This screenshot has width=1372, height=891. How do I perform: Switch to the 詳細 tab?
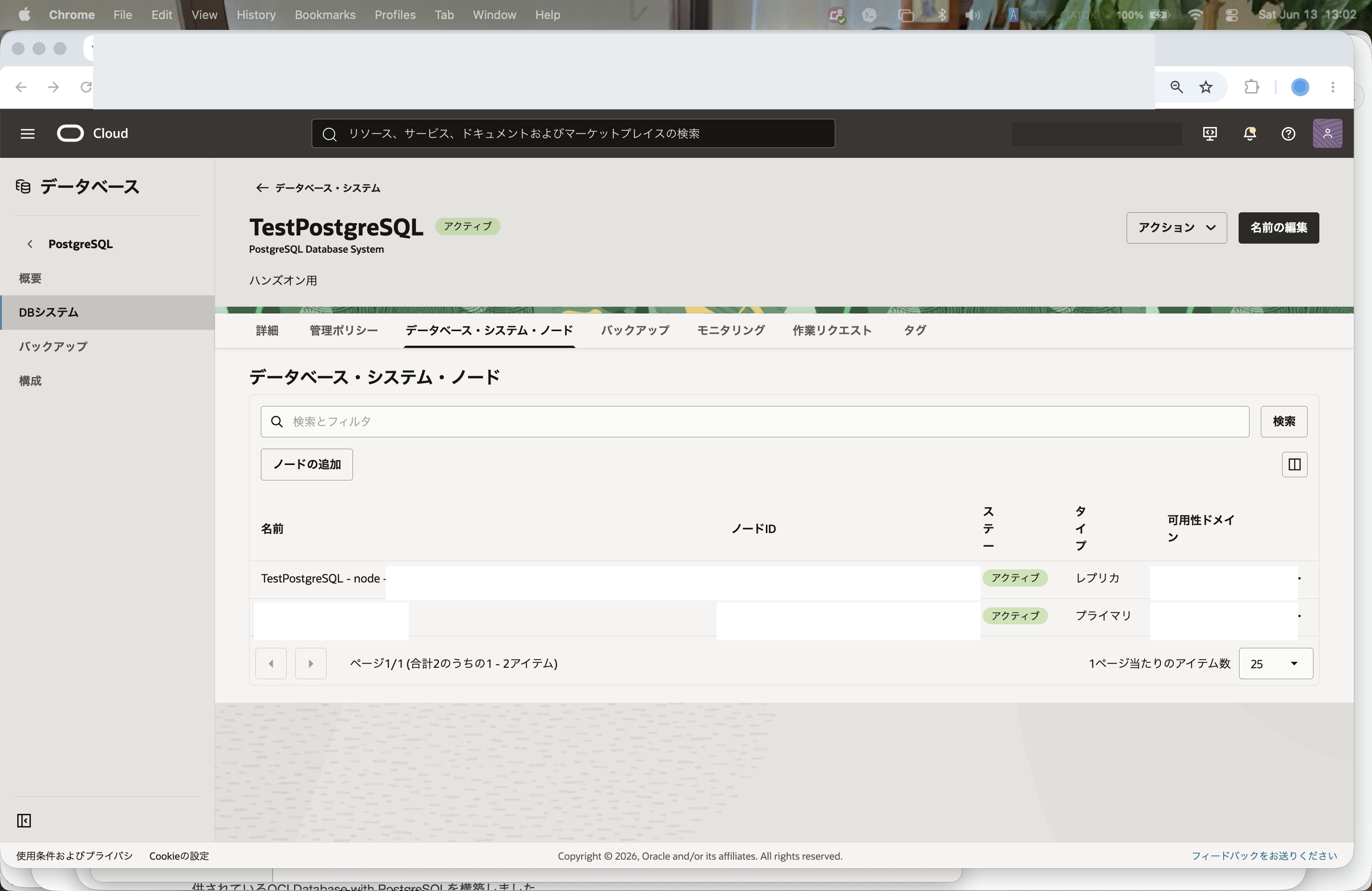tap(267, 330)
